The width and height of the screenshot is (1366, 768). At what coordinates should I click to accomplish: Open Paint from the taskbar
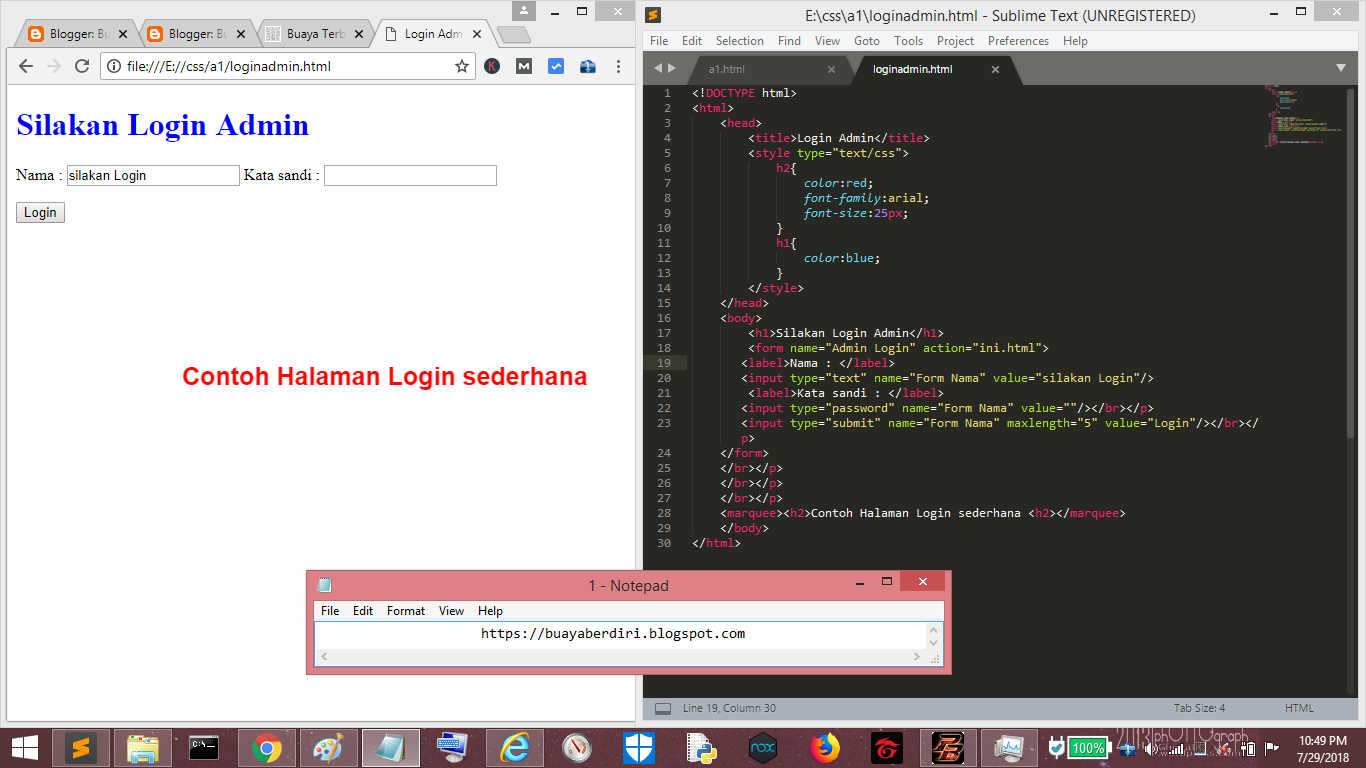pyautogui.click(x=327, y=747)
